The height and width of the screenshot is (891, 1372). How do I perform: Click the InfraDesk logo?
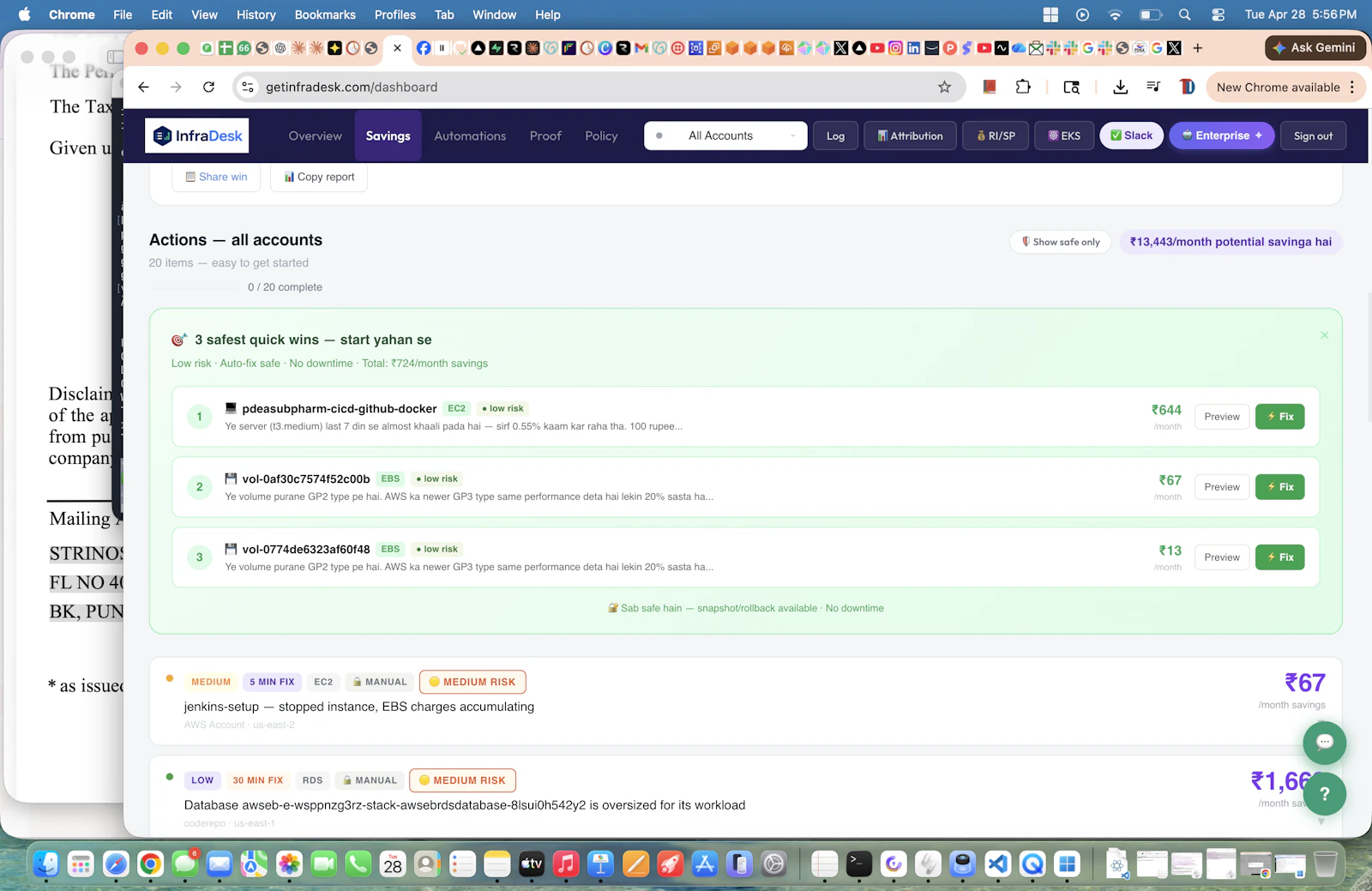tap(196, 135)
